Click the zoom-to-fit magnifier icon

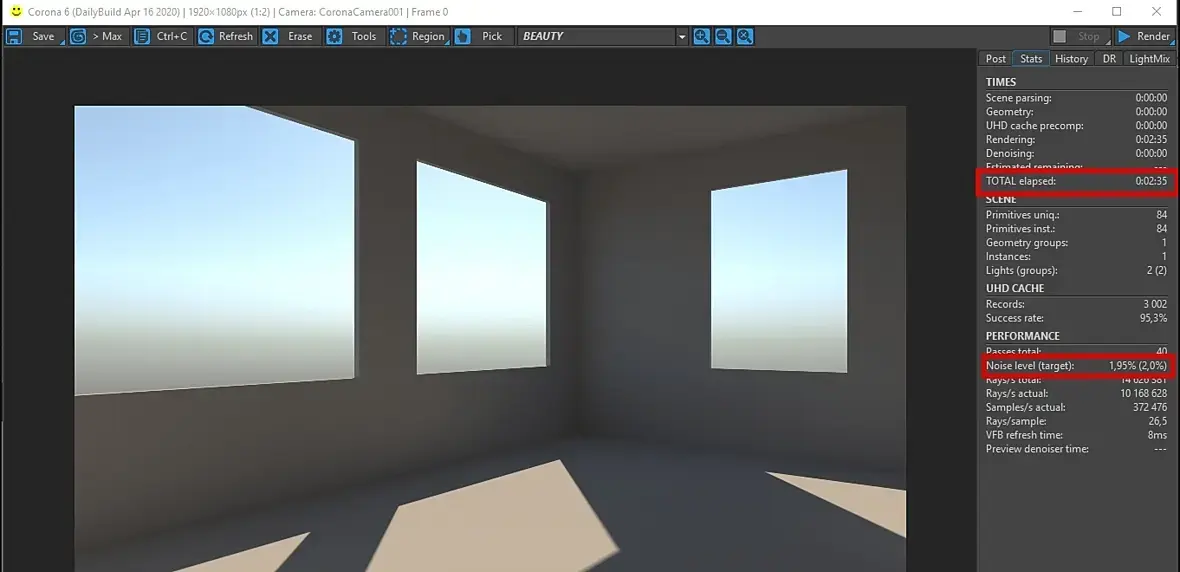(x=745, y=36)
